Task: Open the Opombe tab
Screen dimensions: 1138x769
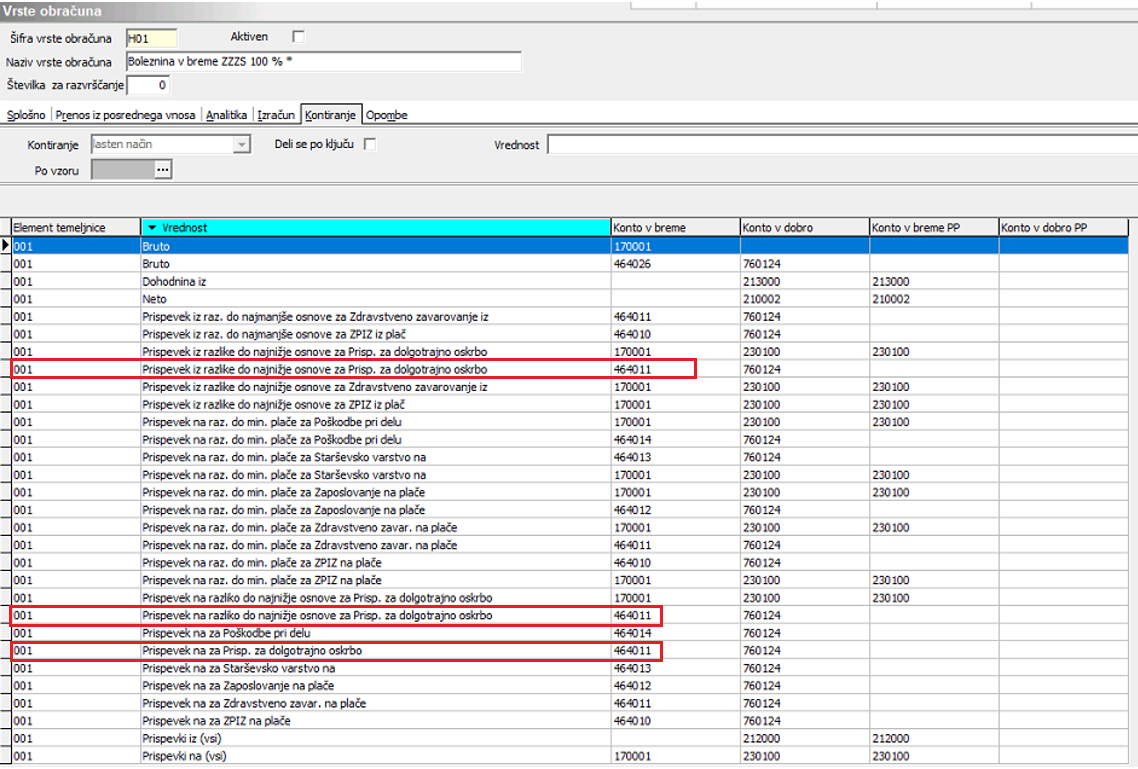Action: tap(387, 115)
